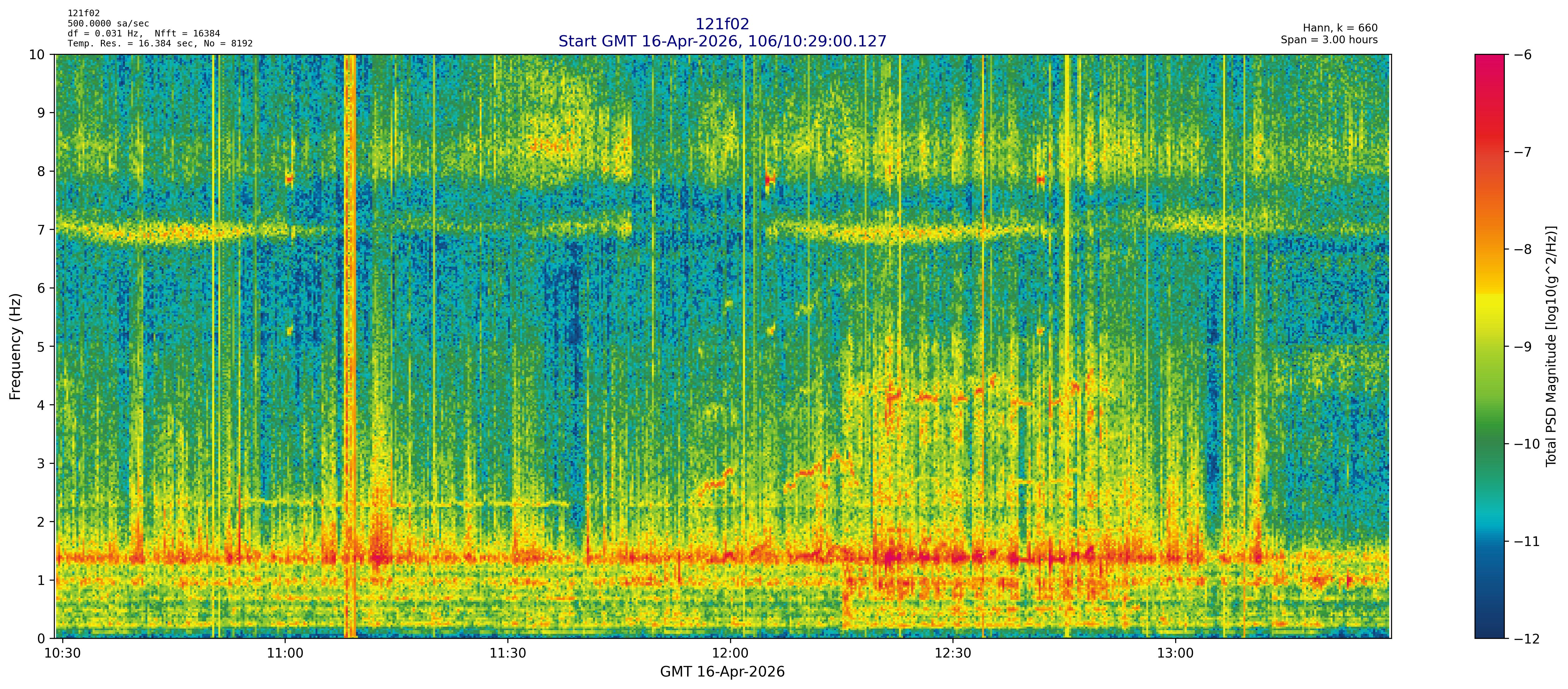Click the 500.0000 sa/sec sample rate text
Image resolution: width=1568 pixels, height=689 pixels.
(108, 23)
